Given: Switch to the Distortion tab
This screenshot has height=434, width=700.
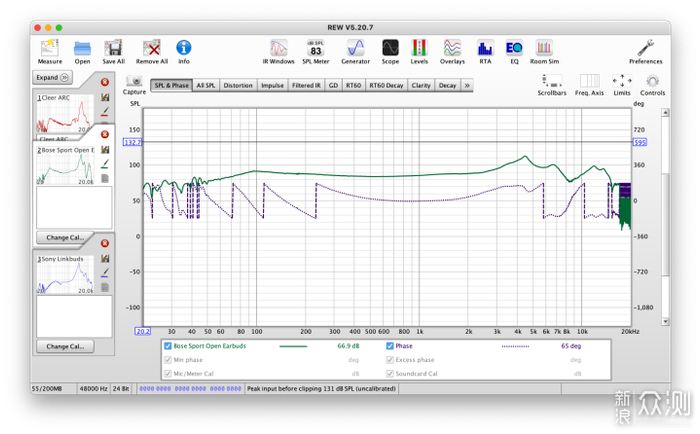Looking at the screenshot, I should point(238,86).
